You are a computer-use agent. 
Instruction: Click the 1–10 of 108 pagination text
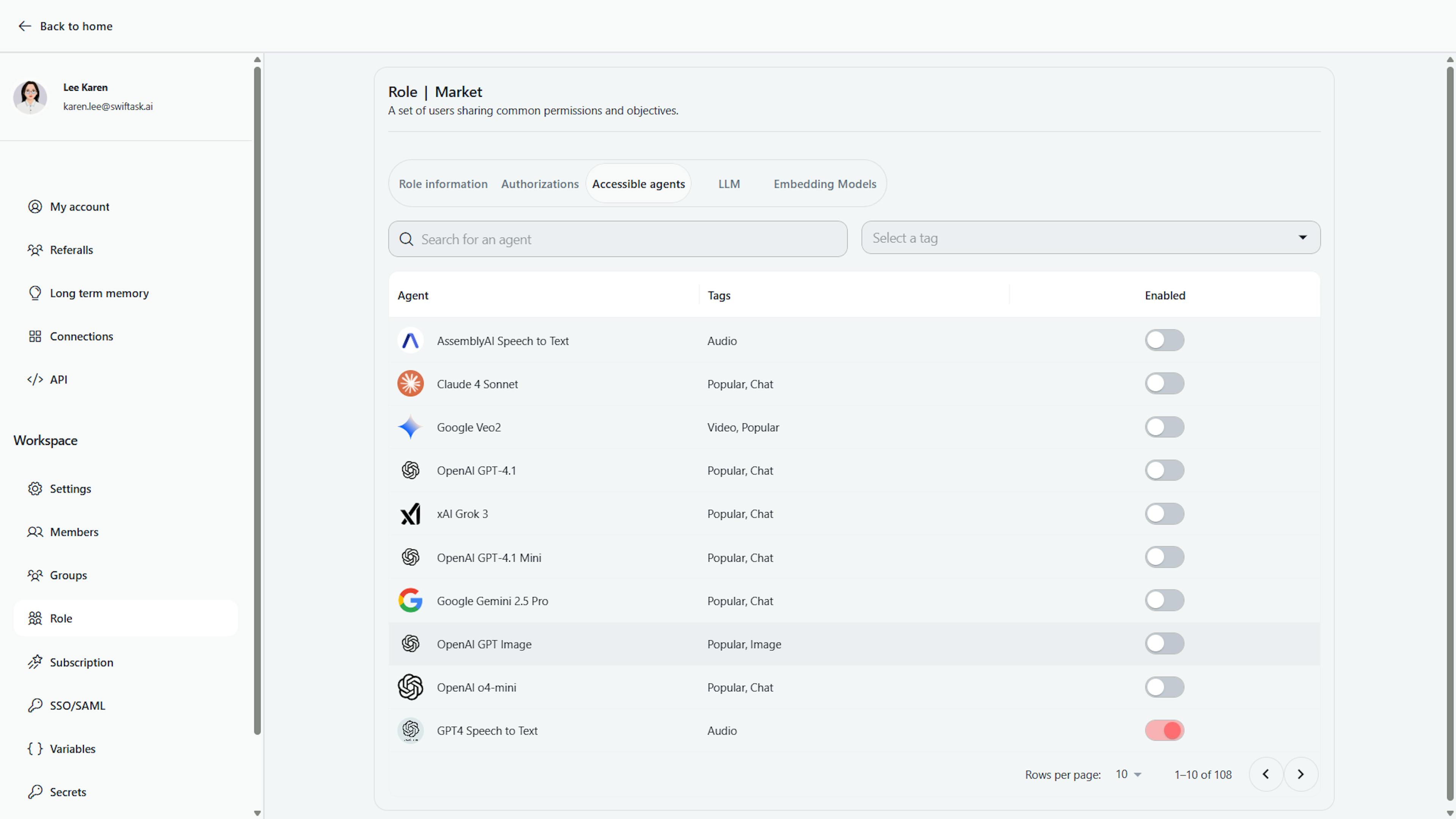coord(1203,774)
